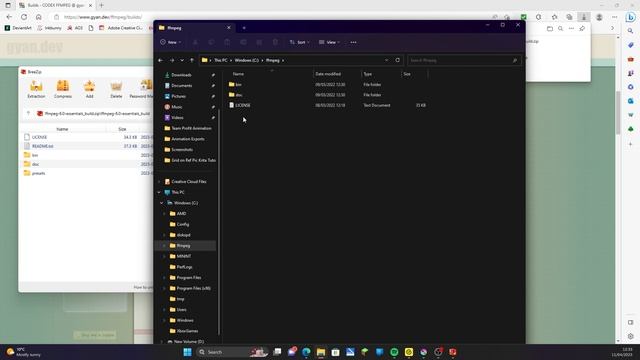The height and width of the screenshot is (360, 640).
Task: Open Screenshots folder in sidebar
Action: click(x=182, y=149)
